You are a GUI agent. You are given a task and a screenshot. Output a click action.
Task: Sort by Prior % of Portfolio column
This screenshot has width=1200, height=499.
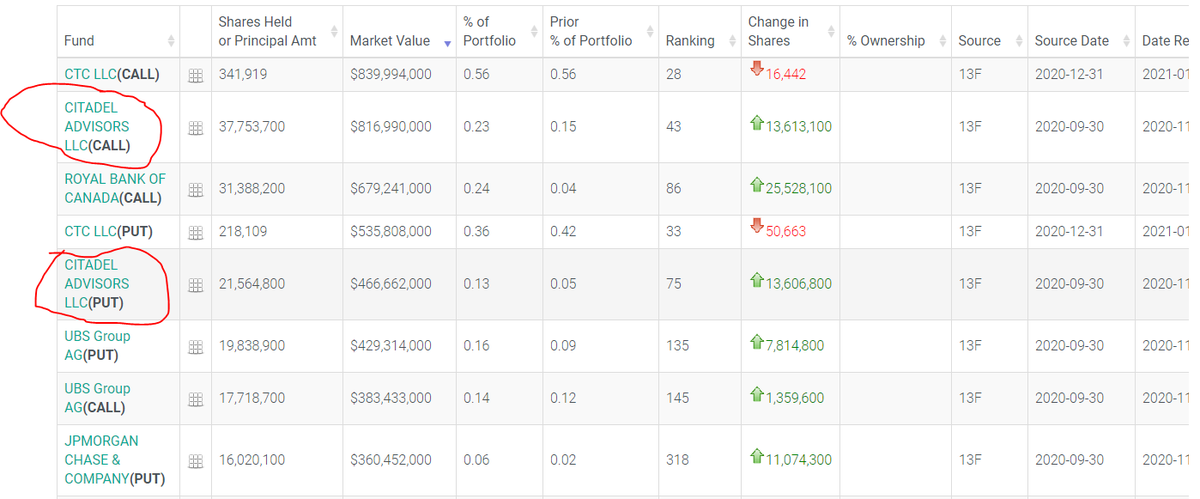coord(650,32)
